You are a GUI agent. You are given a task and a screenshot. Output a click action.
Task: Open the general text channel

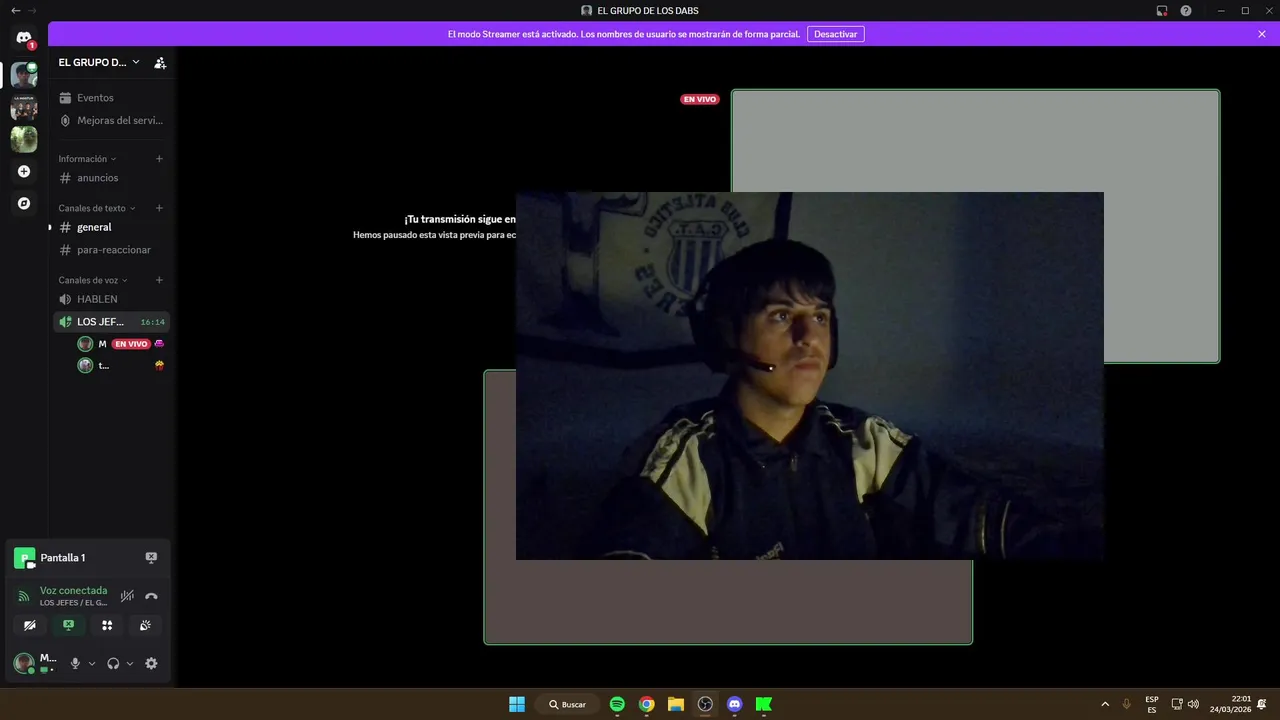point(111,227)
